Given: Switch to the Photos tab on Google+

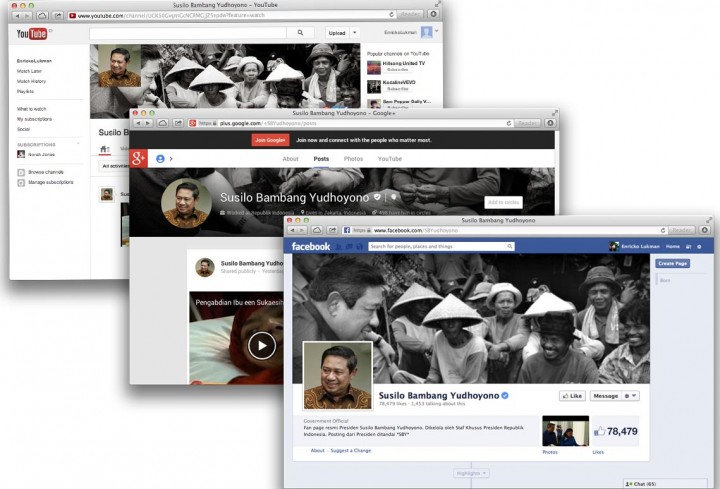Looking at the screenshot, I should point(353,159).
